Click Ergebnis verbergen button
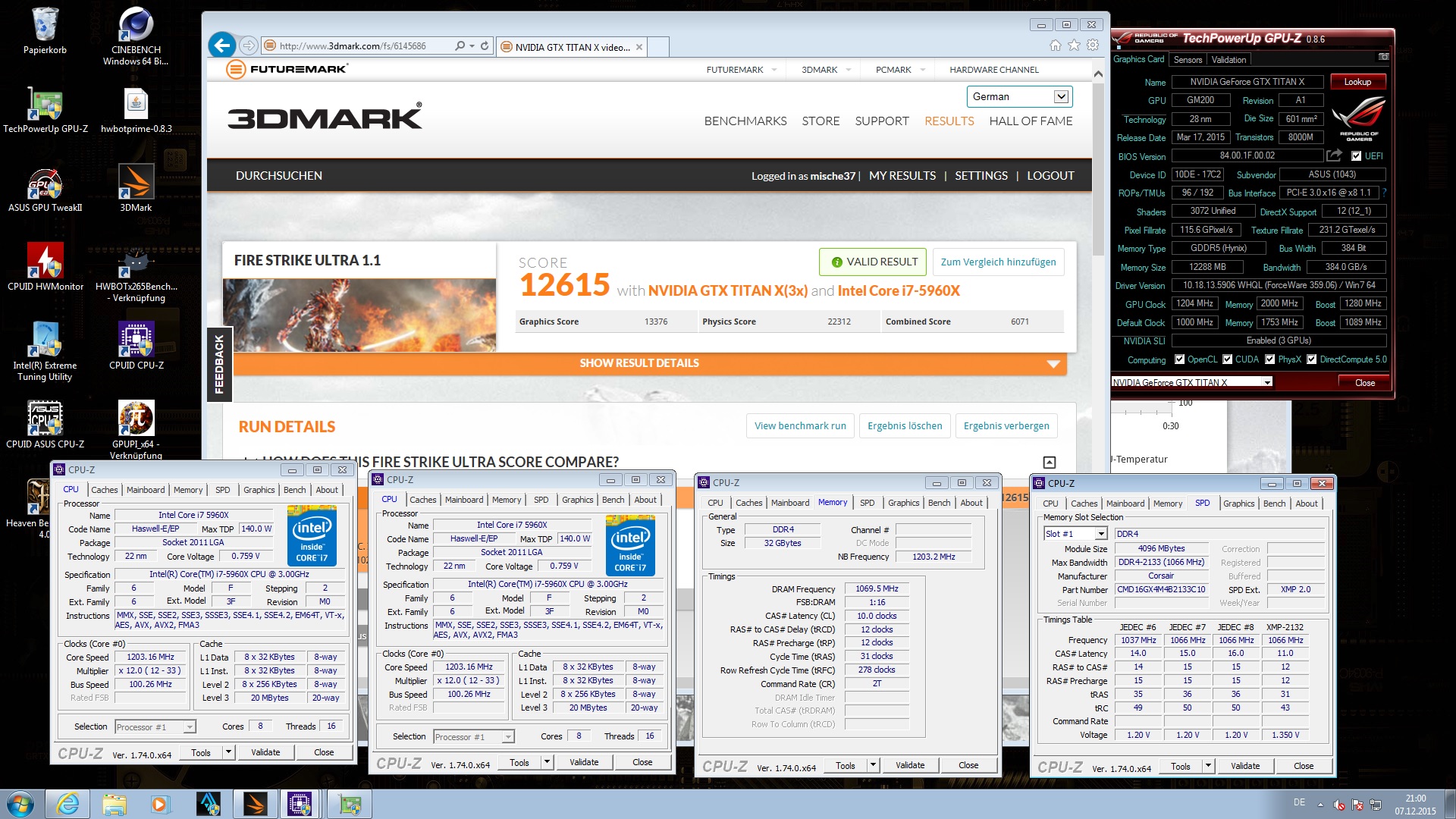The image size is (1456, 819). (1006, 425)
